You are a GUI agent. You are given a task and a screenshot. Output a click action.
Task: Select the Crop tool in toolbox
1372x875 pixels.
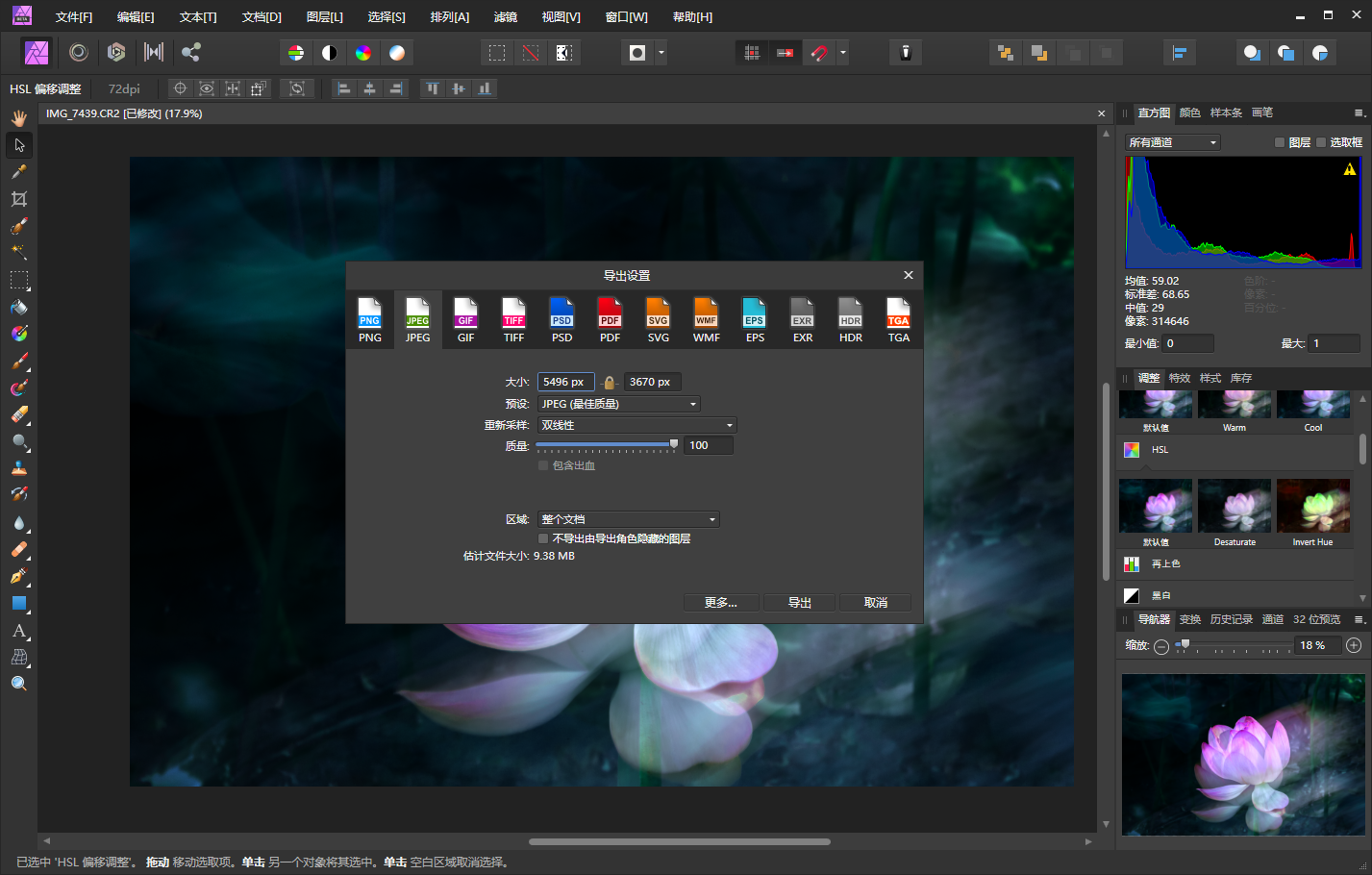coord(19,199)
